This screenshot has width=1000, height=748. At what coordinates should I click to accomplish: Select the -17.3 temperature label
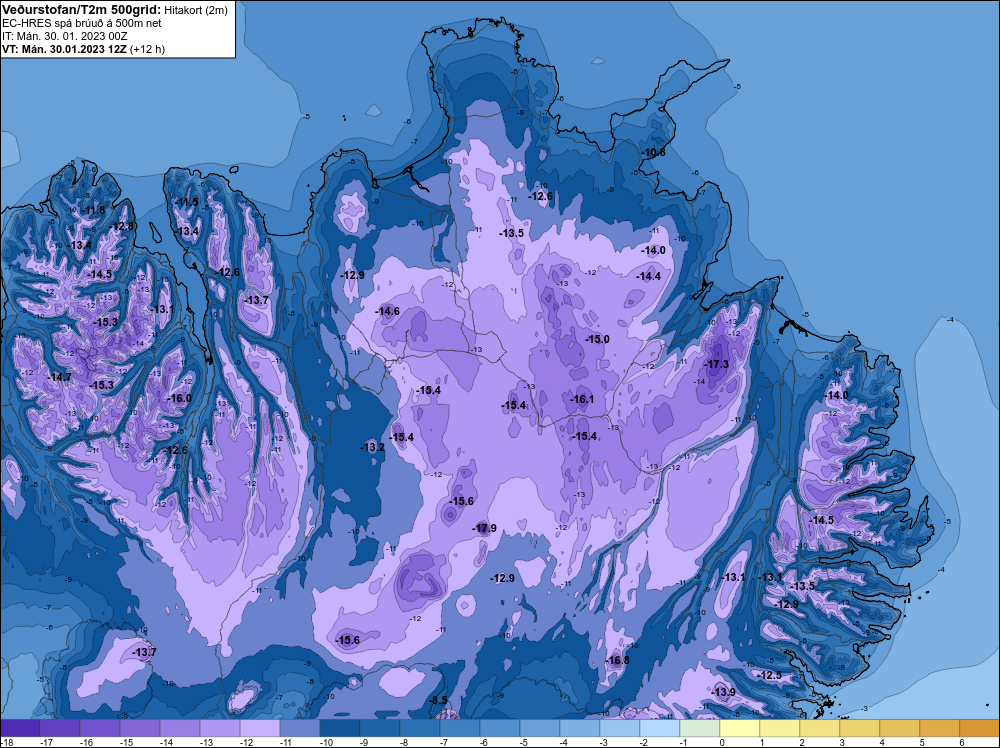coord(716,364)
